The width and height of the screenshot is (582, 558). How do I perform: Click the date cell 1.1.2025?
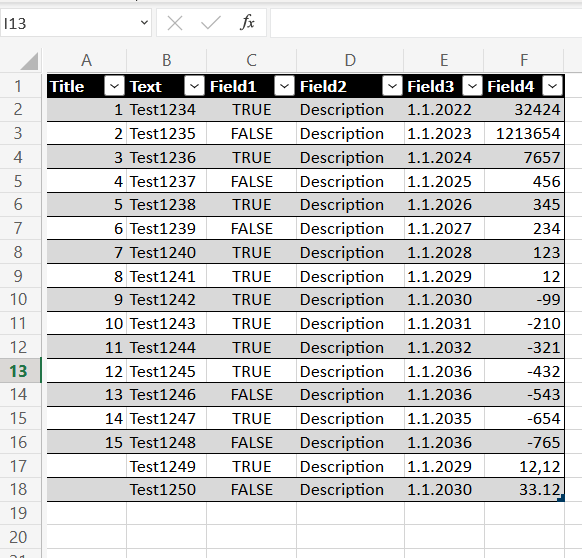coord(444,182)
